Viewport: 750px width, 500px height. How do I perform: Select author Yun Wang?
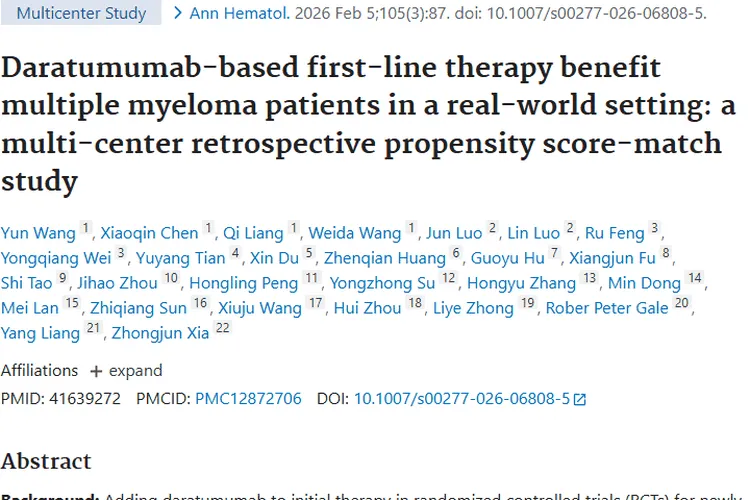click(38, 233)
